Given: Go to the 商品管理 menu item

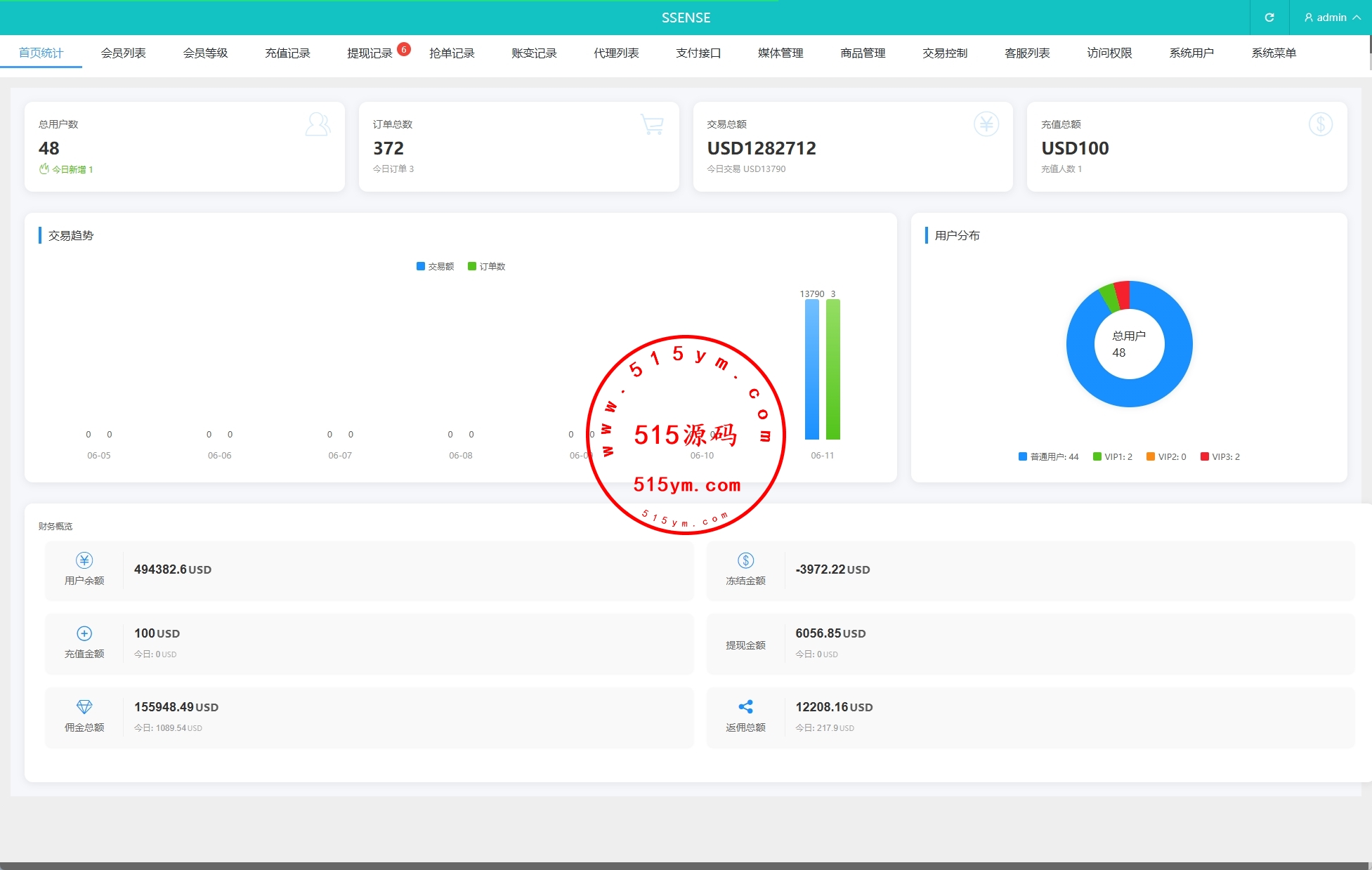Looking at the screenshot, I should click(863, 53).
